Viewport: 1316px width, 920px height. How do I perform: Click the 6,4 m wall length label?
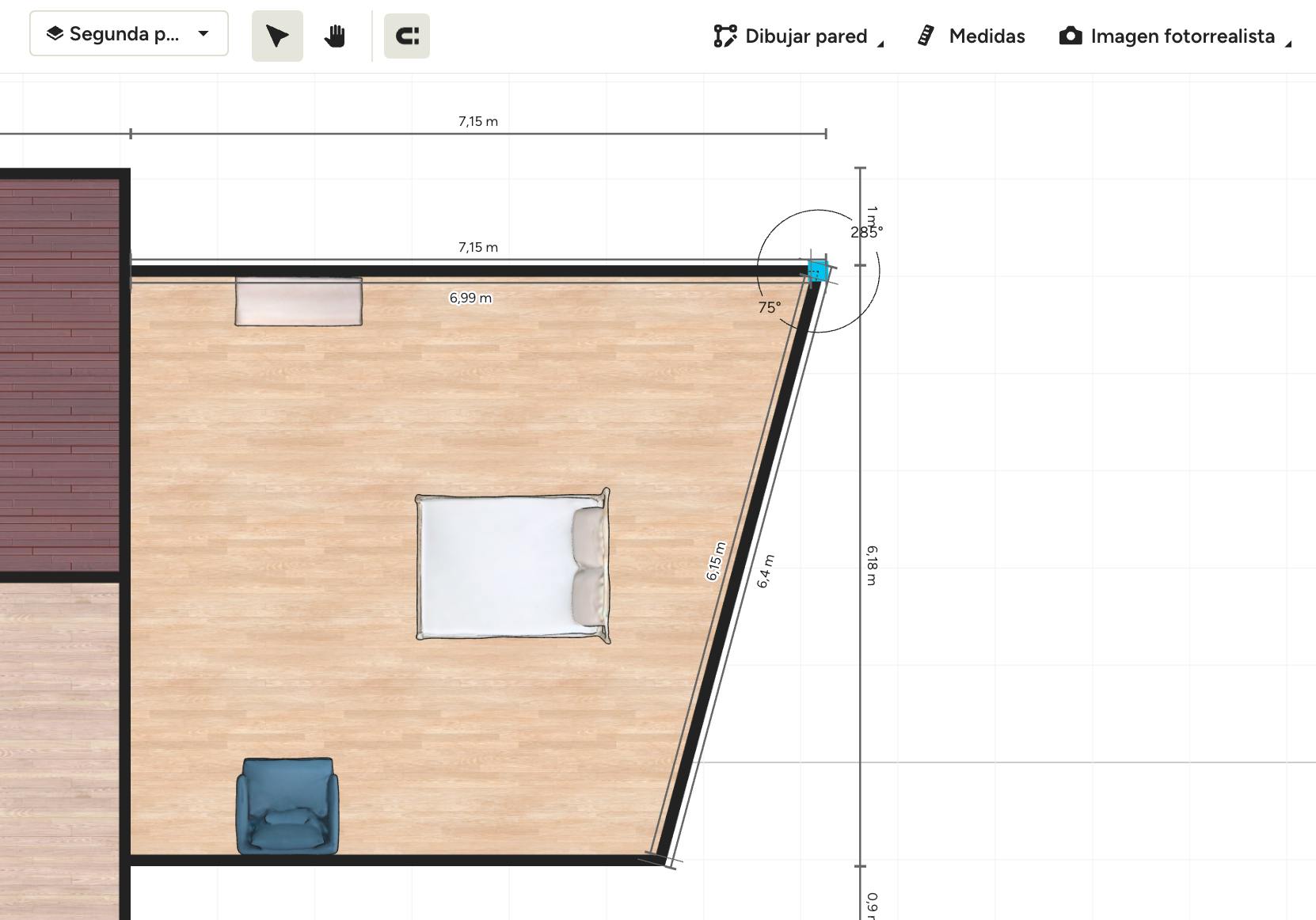click(765, 571)
